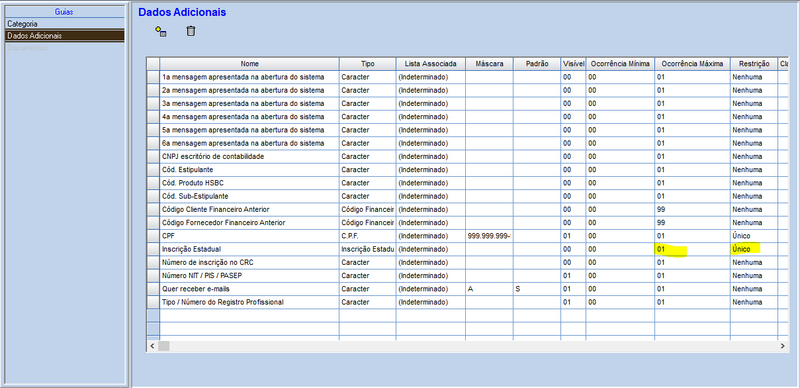Screen dimensions: 800x388
Task: Select the 'Quer receber e-mails' cell
Action: pos(249,289)
